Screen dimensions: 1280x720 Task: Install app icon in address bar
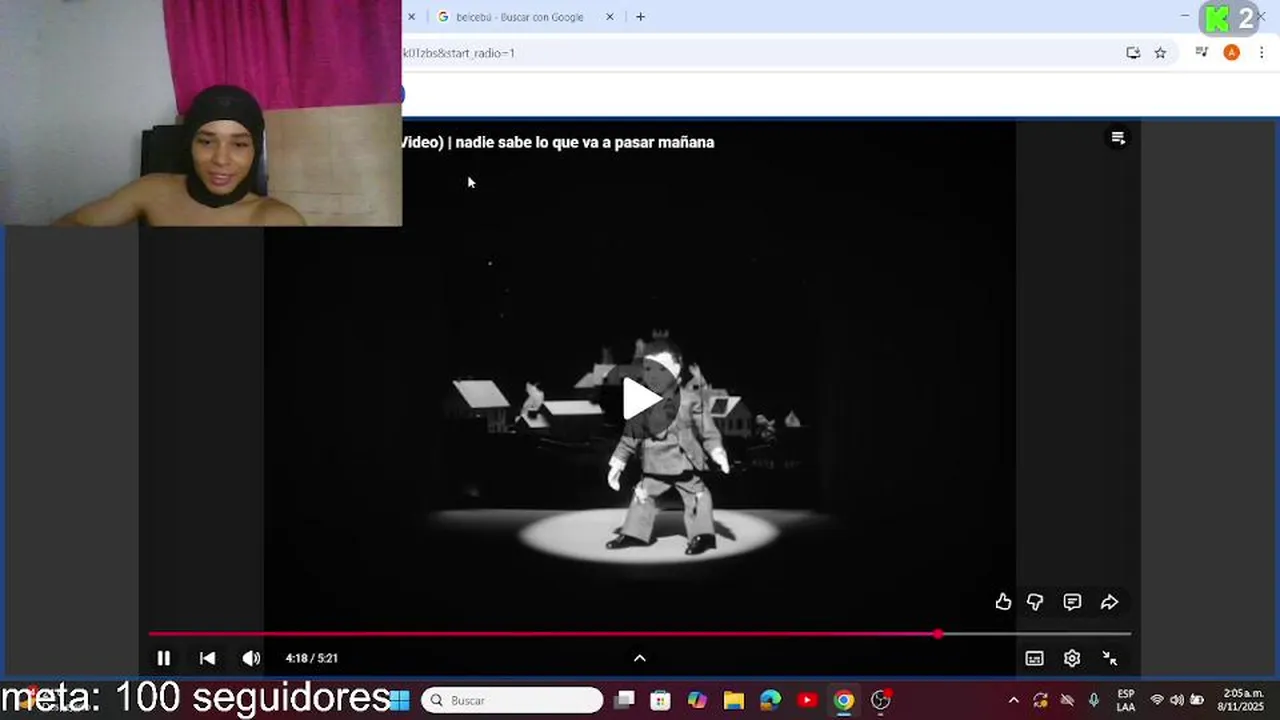pos(1133,53)
